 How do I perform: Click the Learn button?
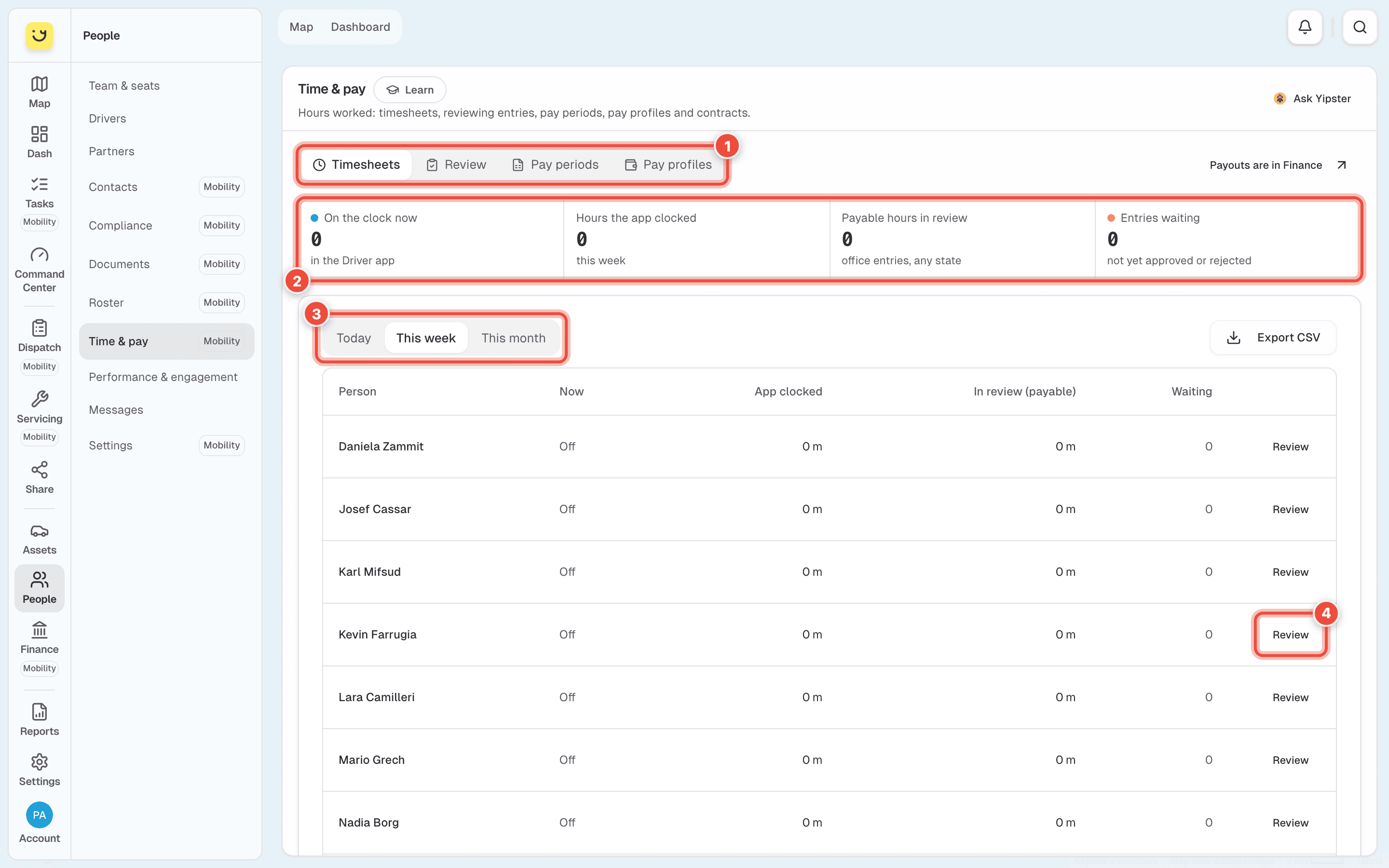(410, 90)
